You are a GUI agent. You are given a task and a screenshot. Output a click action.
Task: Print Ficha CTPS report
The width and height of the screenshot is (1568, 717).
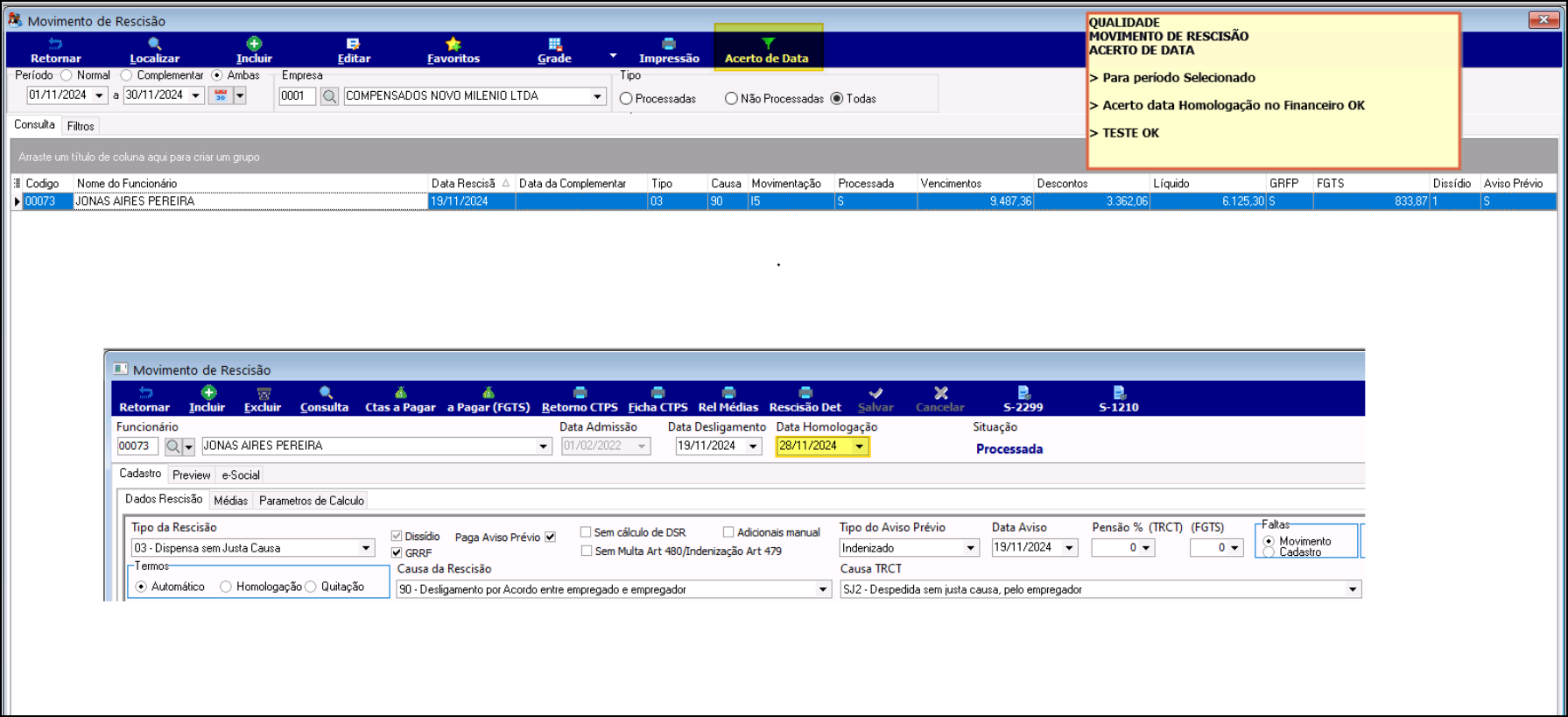tap(658, 400)
